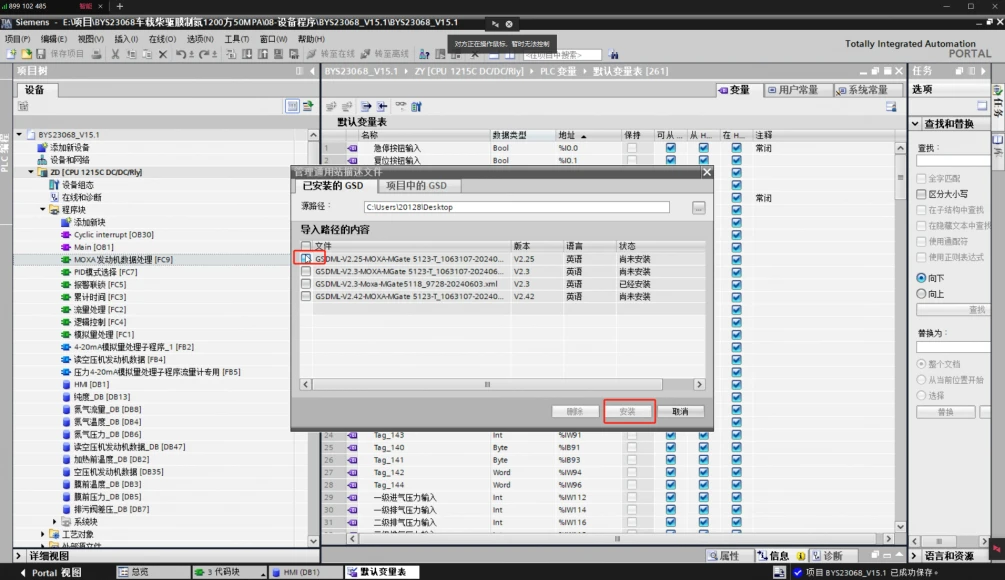1005x580 pixels.
Task: Click the 源路径 source path field
Action: pyautogui.click(x=517, y=208)
